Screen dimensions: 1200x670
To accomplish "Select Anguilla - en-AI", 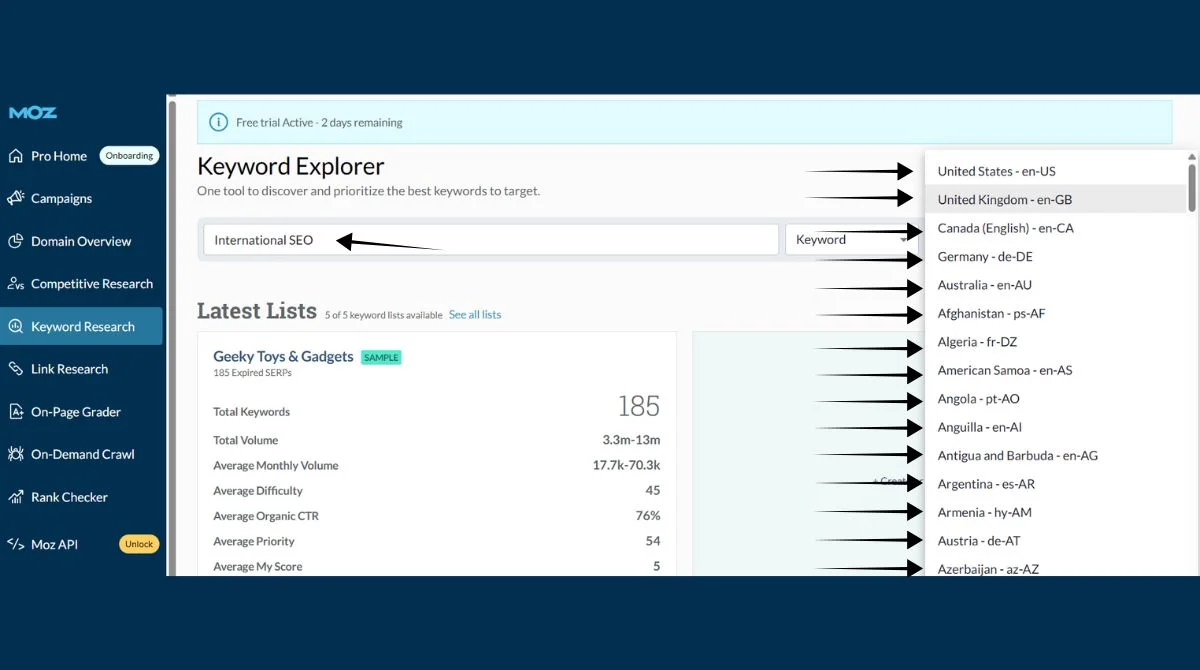I will point(1056,427).
